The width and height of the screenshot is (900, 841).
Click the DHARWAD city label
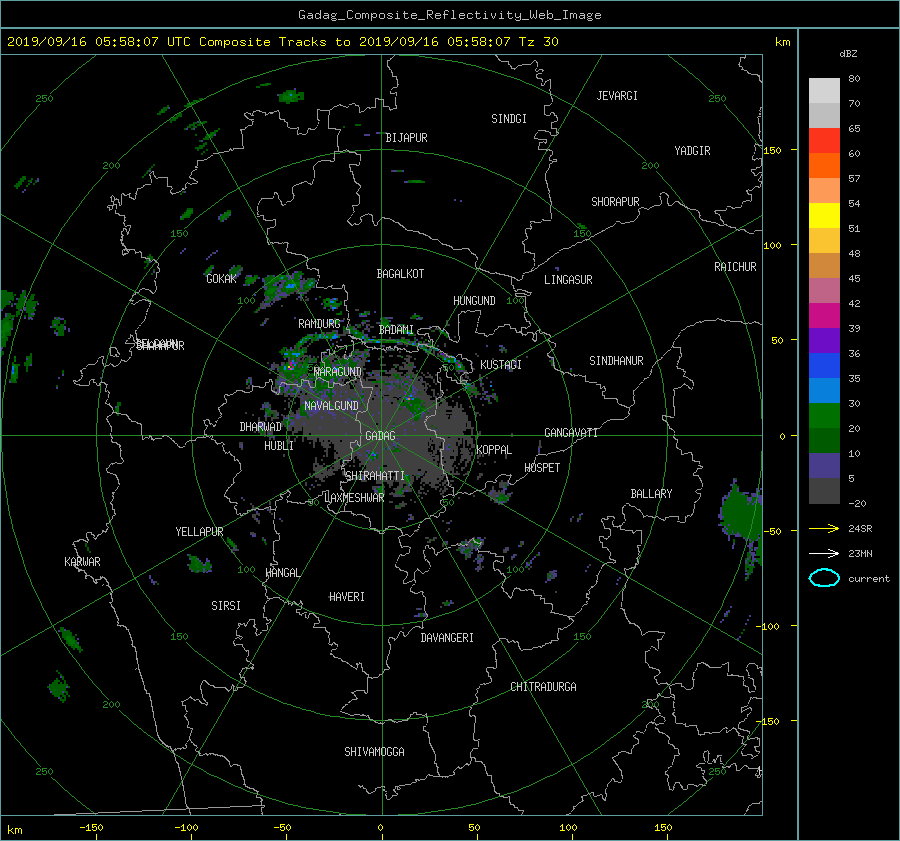point(260,427)
